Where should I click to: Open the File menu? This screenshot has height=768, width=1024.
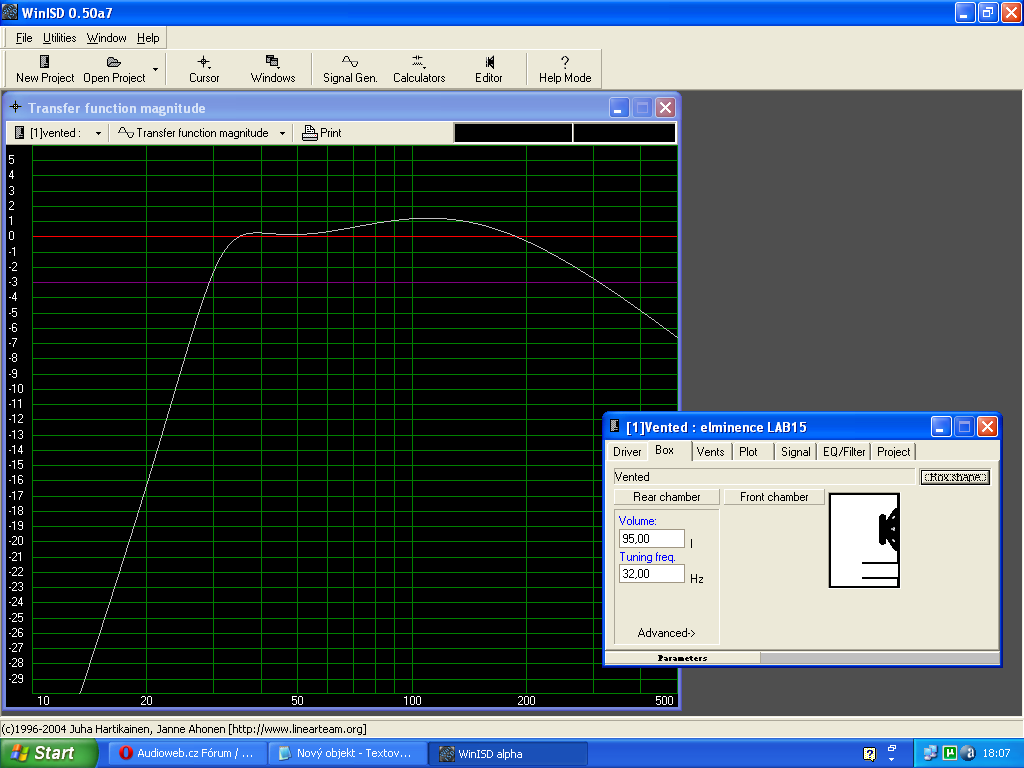tap(24, 38)
